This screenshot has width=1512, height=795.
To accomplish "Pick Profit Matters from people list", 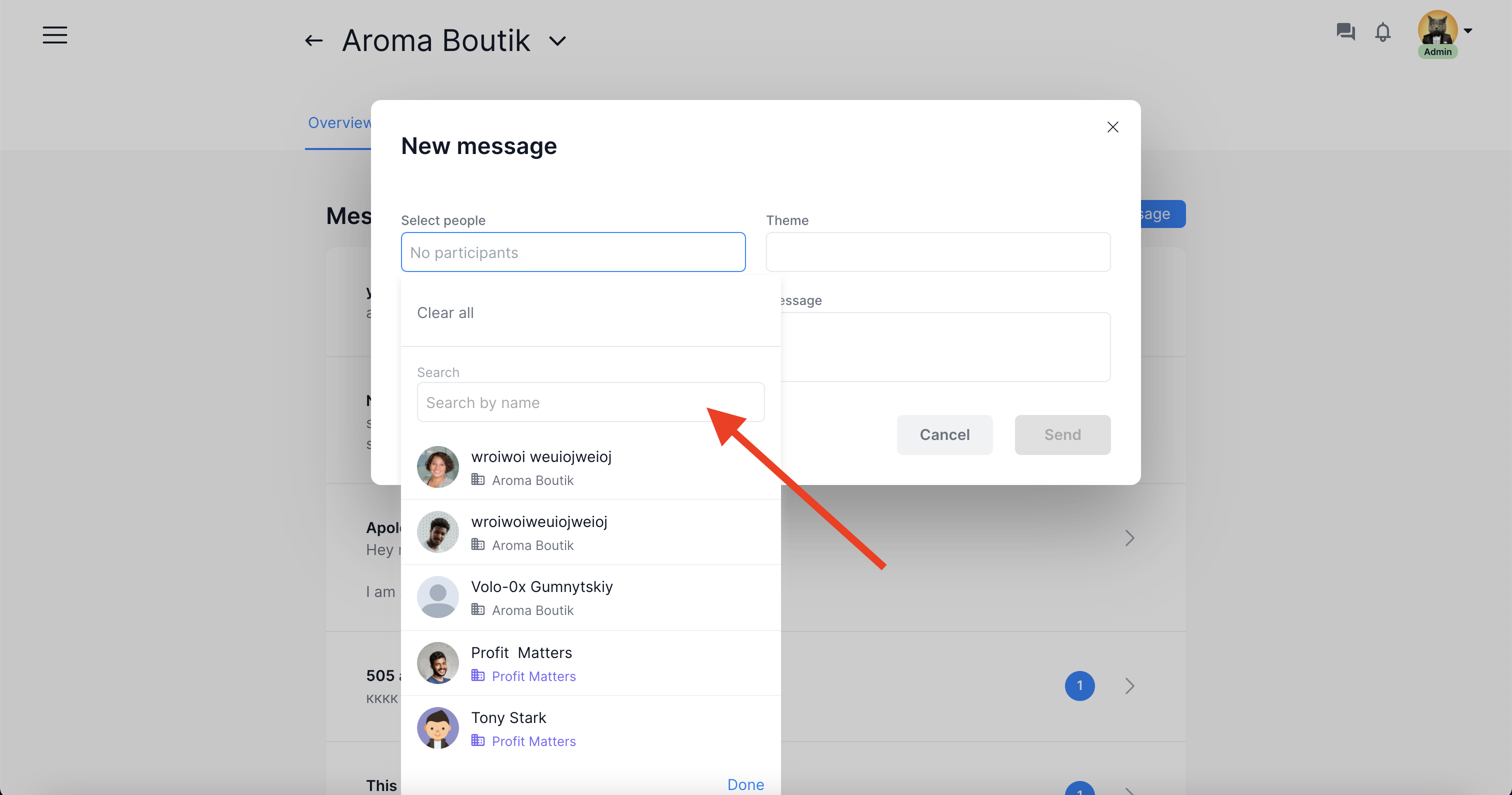I will pos(590,663).
